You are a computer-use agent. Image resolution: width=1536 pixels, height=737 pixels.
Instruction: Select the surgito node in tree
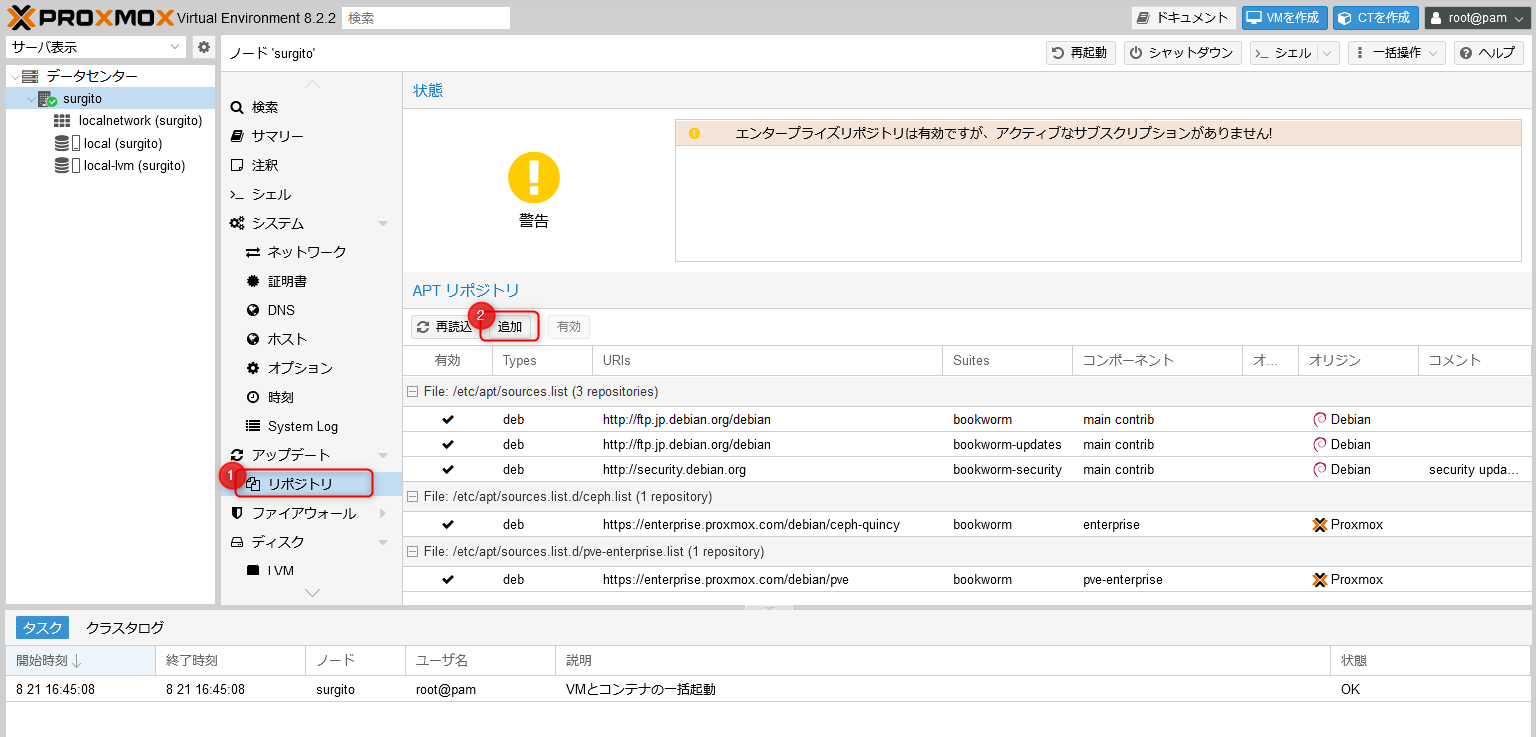point(82,99)
